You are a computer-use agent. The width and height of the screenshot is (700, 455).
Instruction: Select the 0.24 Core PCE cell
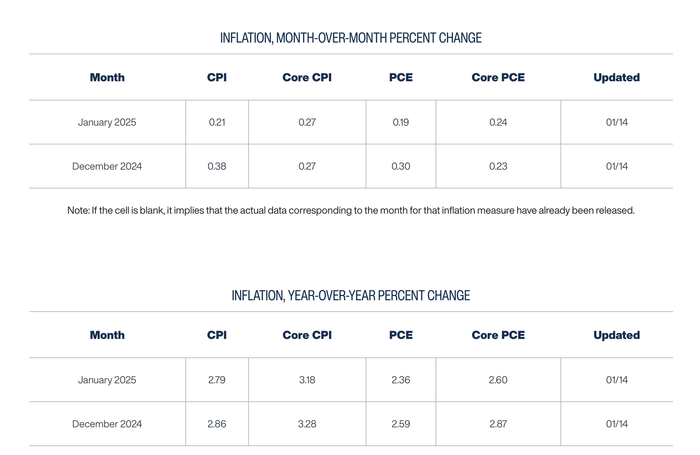tap(498, 123)
